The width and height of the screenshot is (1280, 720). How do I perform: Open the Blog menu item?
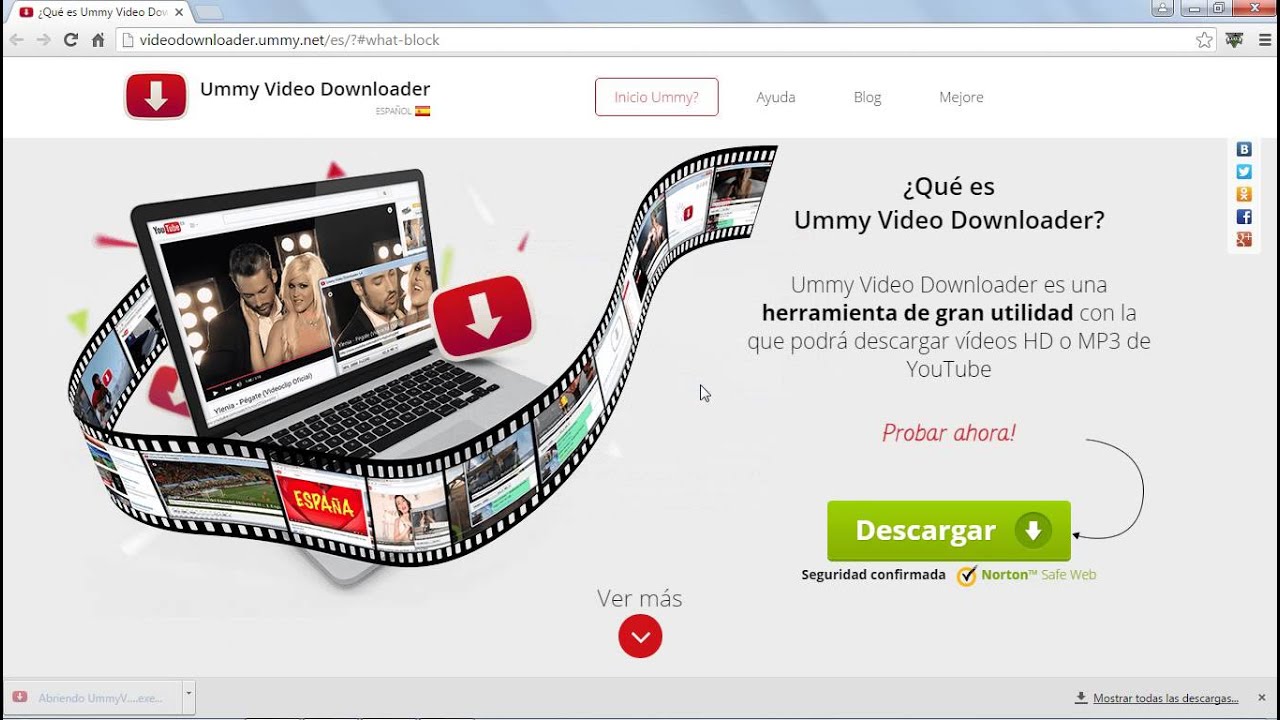867,97
